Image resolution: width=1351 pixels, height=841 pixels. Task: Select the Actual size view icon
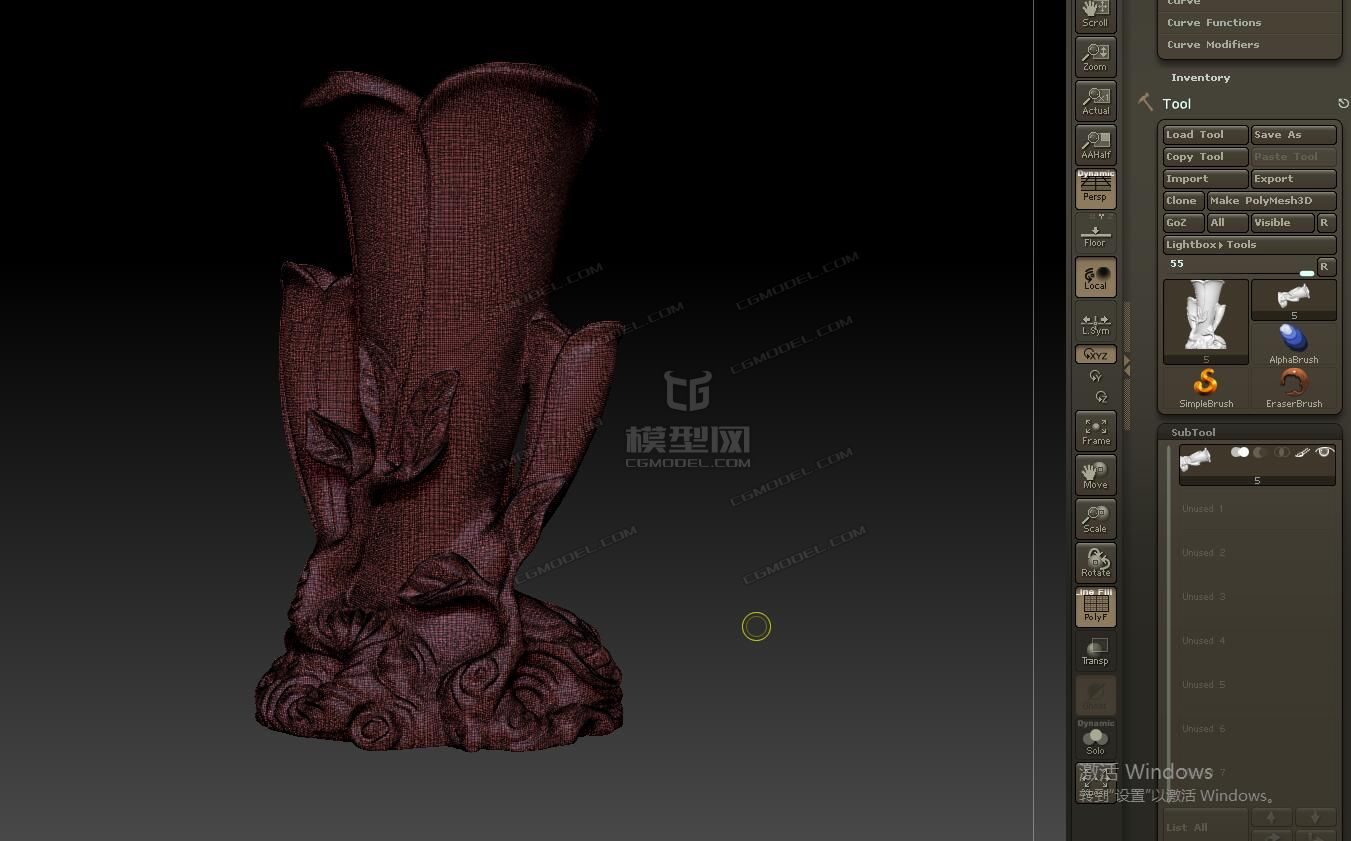pyautogui.click(x=1095, y=101)
